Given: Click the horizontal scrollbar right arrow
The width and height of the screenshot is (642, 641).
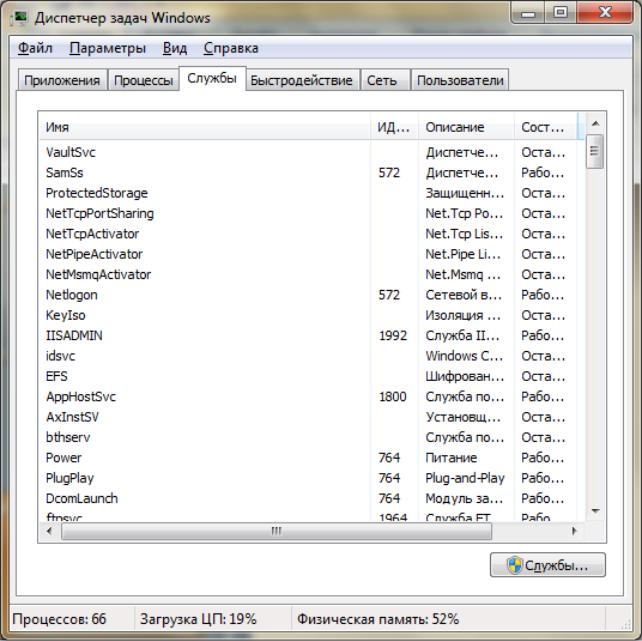Looking at the screenshot, I should (574, 531).
